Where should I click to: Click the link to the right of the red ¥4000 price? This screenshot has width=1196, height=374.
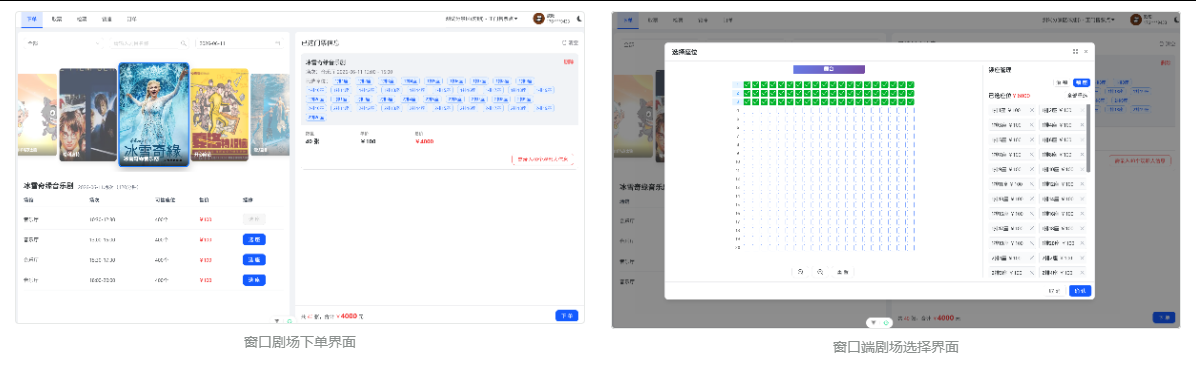point(1077,95)
